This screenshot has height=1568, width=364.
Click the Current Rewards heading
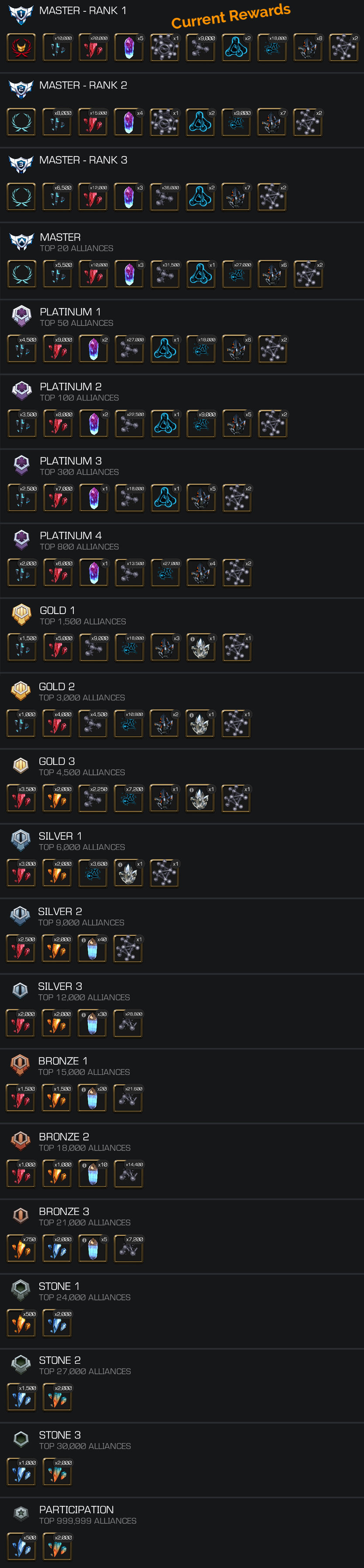(231, 17)
